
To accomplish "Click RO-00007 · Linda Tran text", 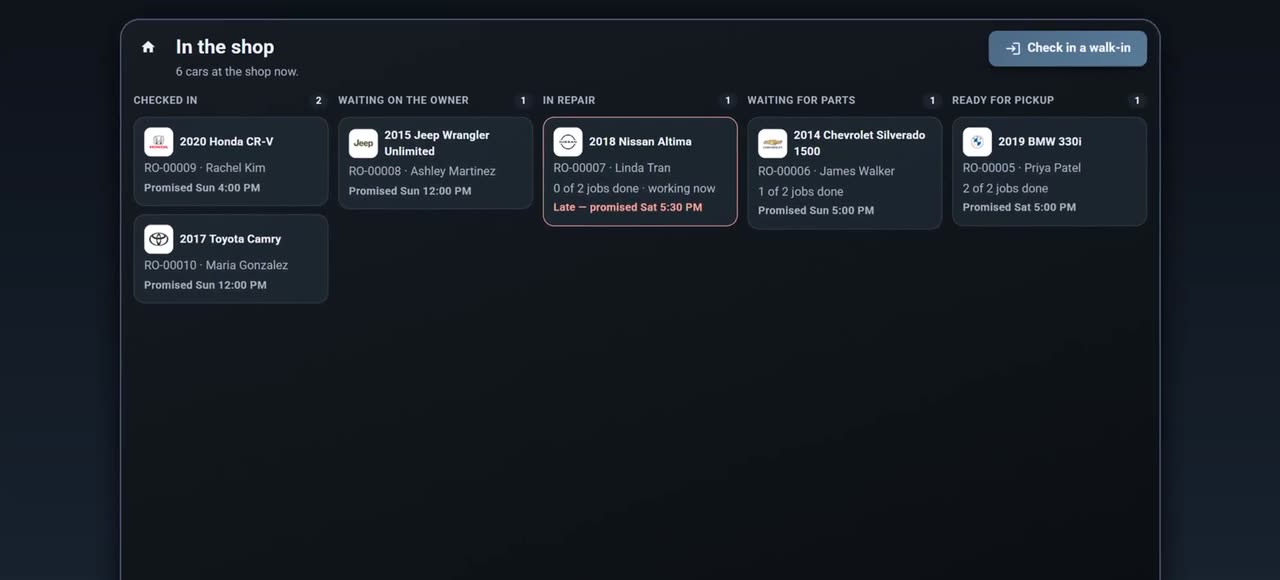I will point(612,168).
